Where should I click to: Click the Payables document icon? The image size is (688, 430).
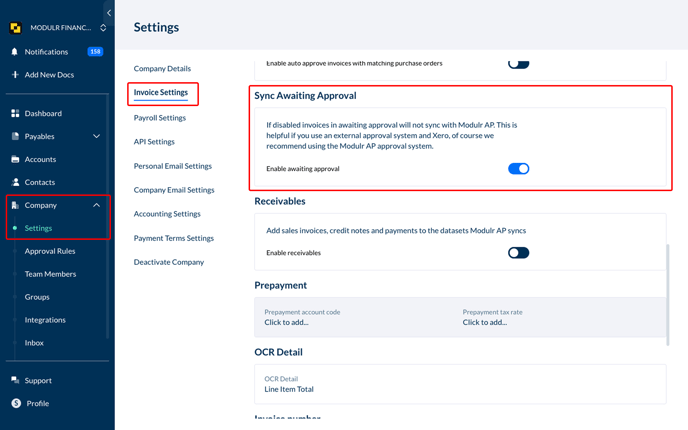click(x=15, y=136)
